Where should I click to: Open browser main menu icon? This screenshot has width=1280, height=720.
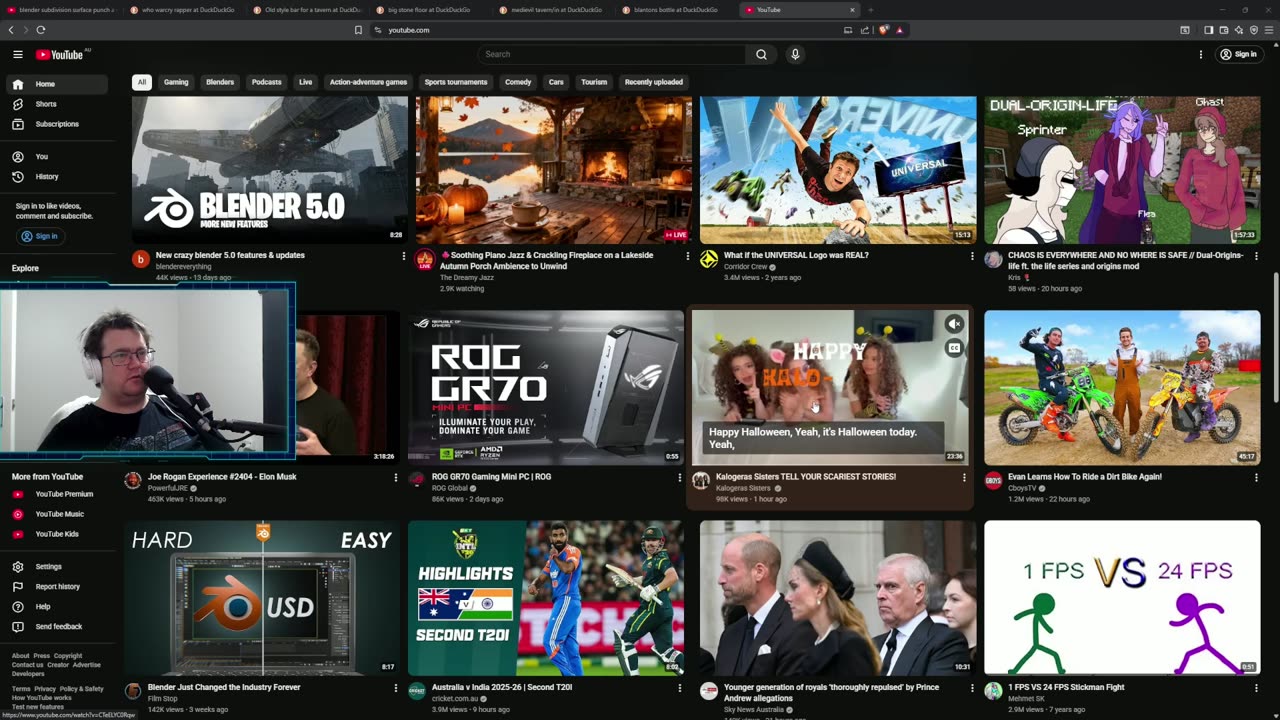pos(1269,30)
